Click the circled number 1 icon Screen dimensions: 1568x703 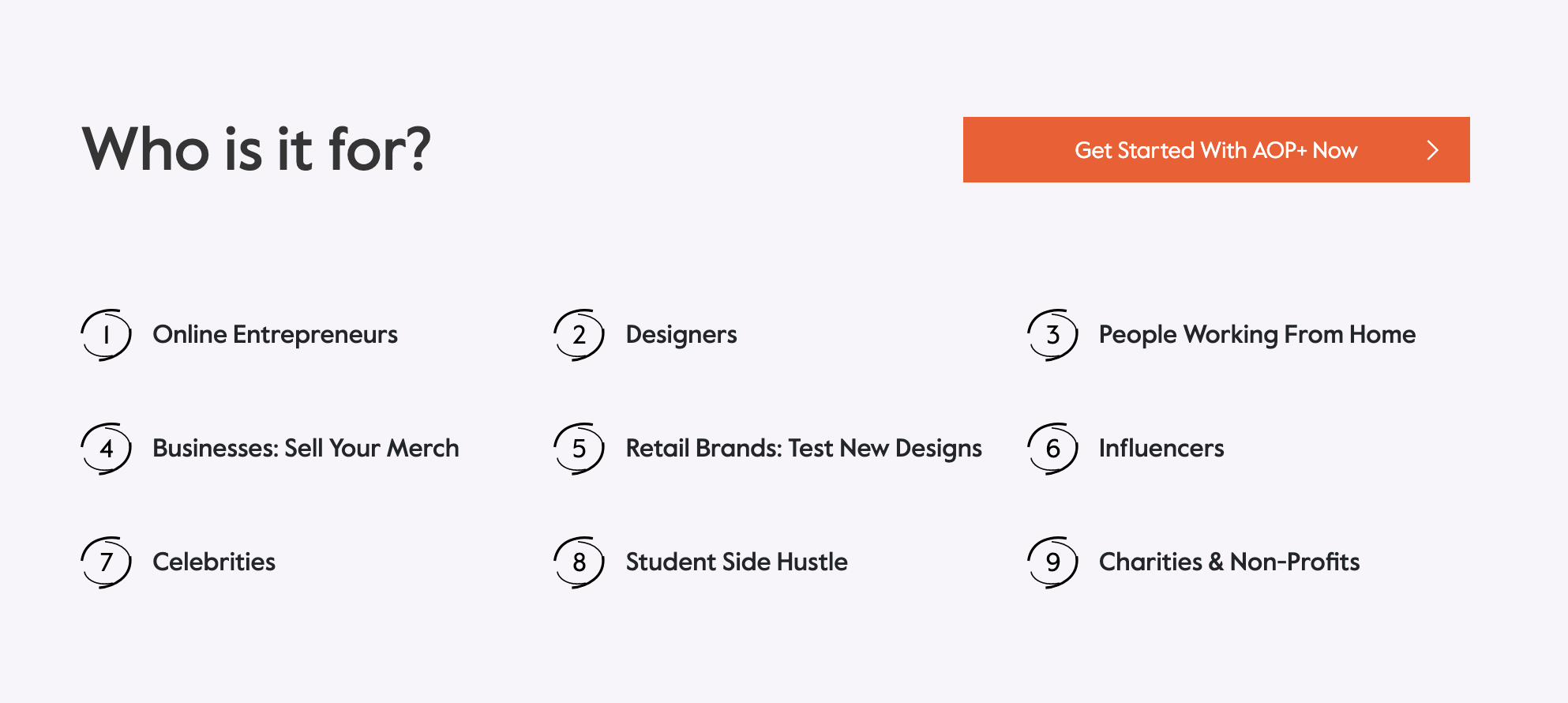tap(106, 335)
